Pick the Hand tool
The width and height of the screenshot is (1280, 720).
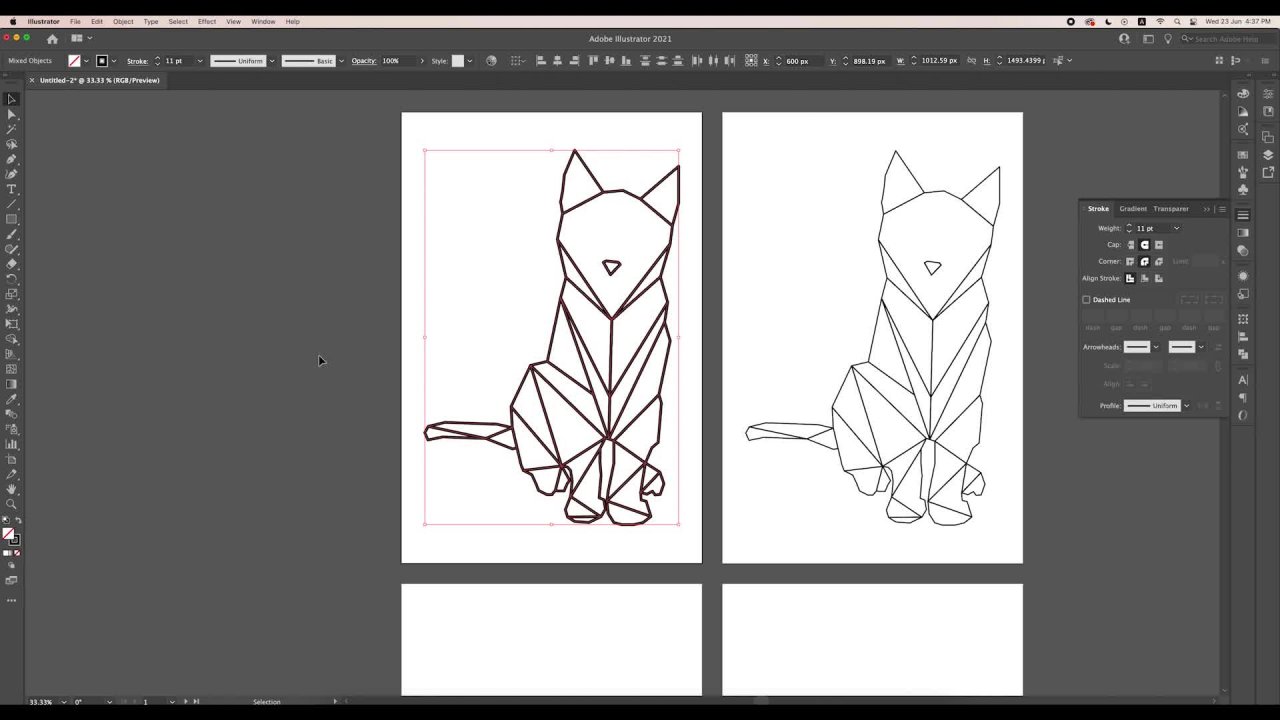11,489
